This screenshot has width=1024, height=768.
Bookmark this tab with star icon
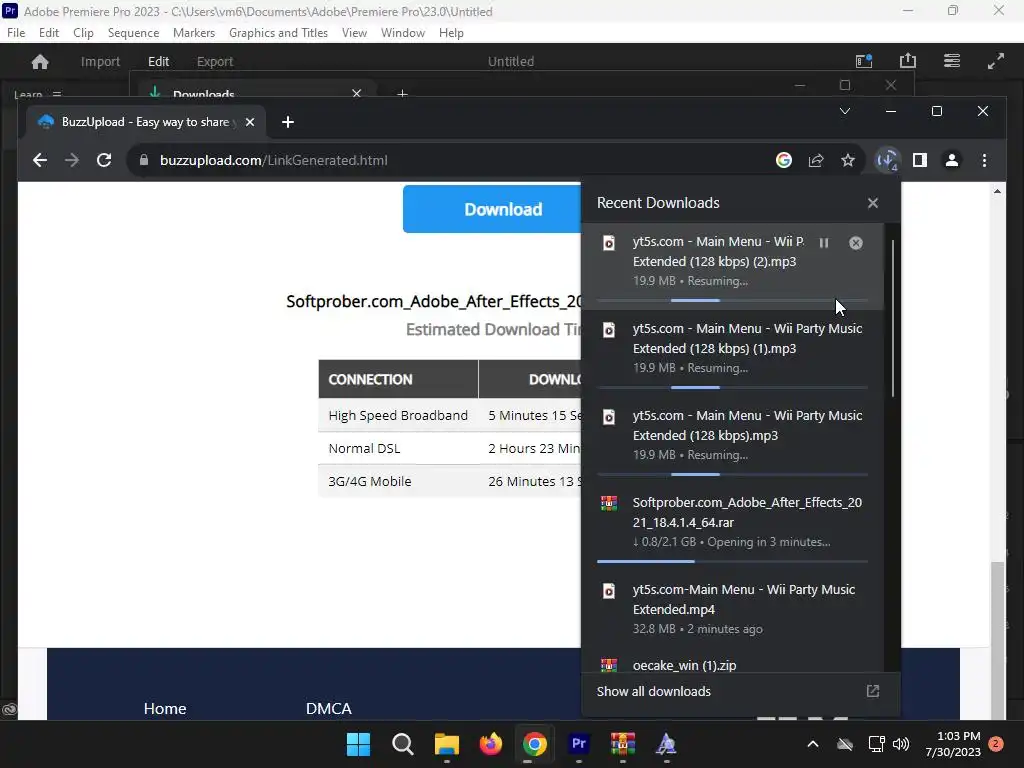coord(848,160)
